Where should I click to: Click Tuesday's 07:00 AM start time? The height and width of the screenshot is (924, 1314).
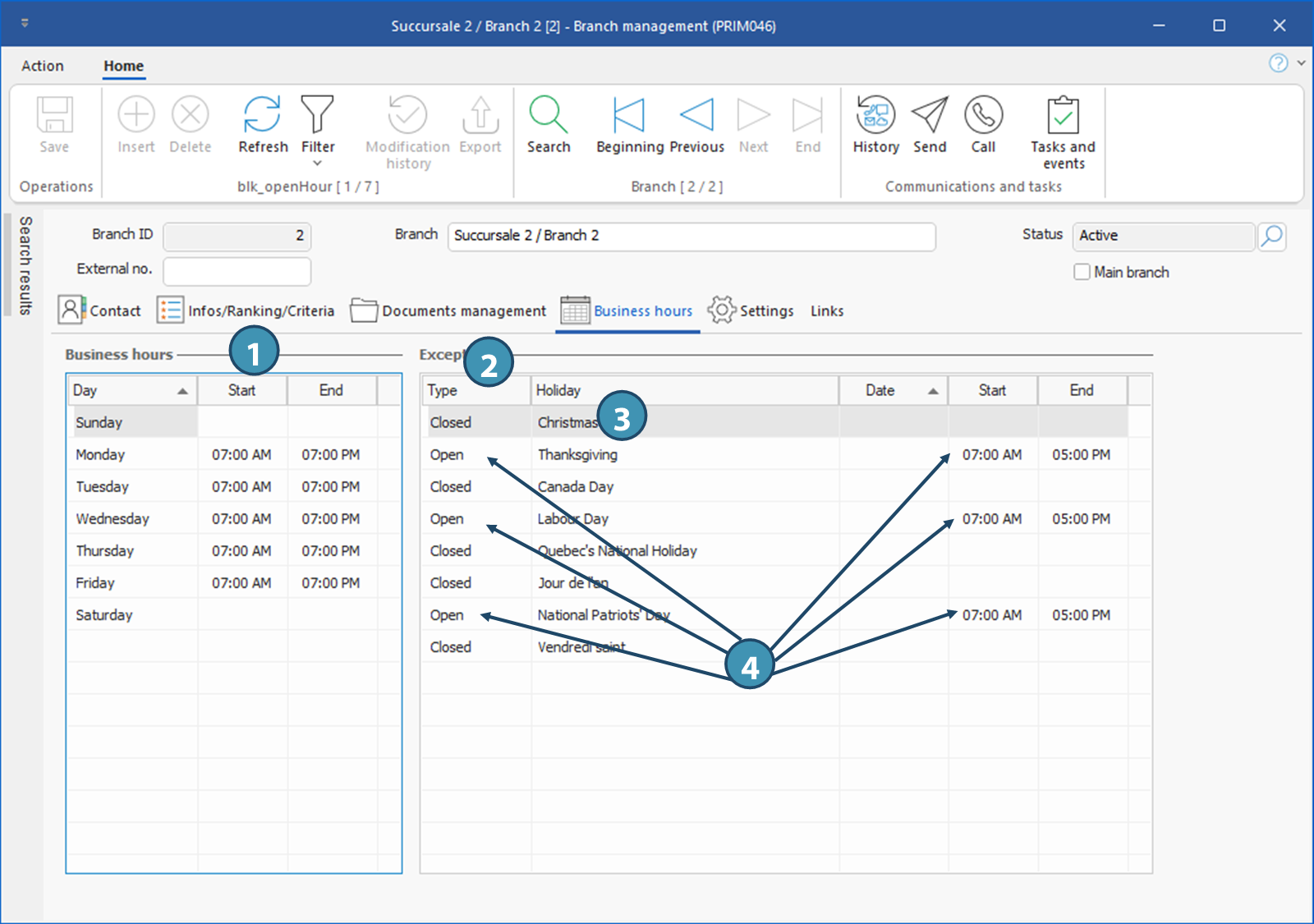[x=241, y=487]
